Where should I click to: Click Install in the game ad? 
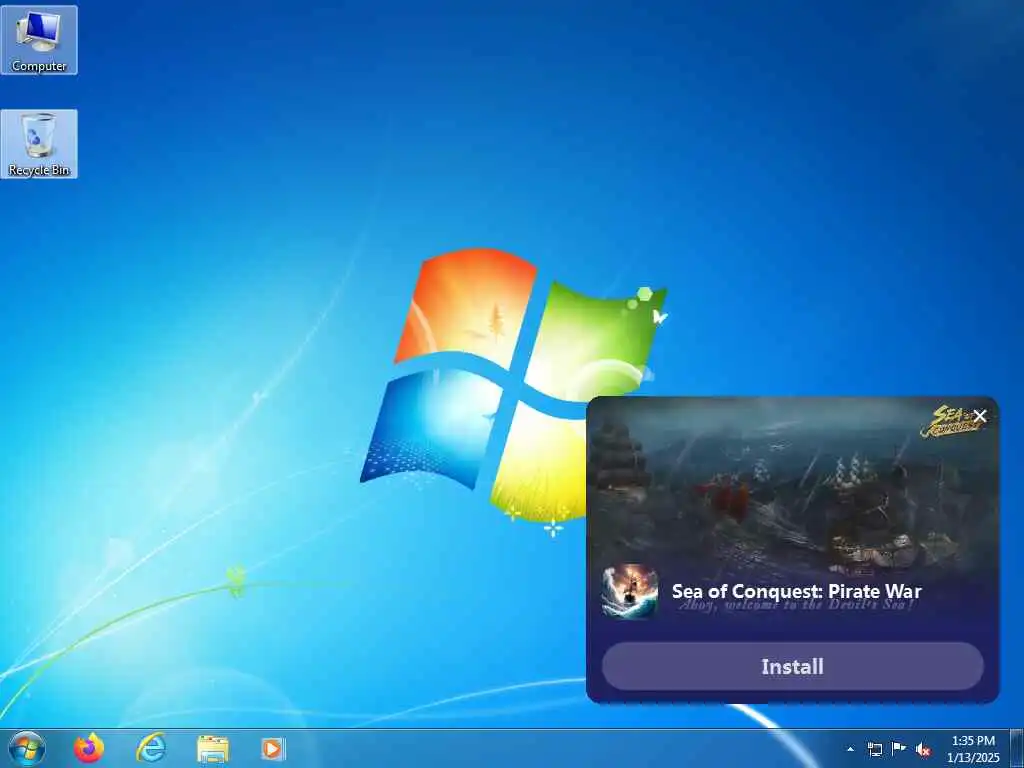coord(792,666)
